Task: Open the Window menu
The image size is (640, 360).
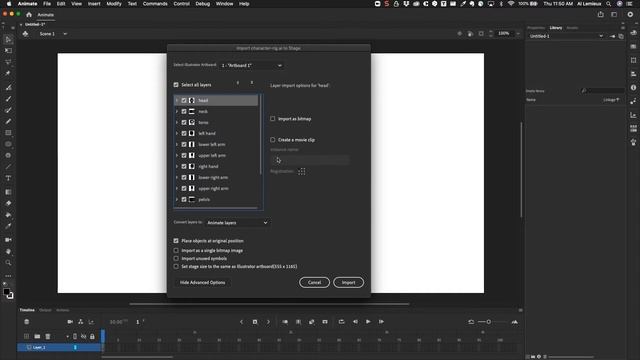Action: pos(224,4)
